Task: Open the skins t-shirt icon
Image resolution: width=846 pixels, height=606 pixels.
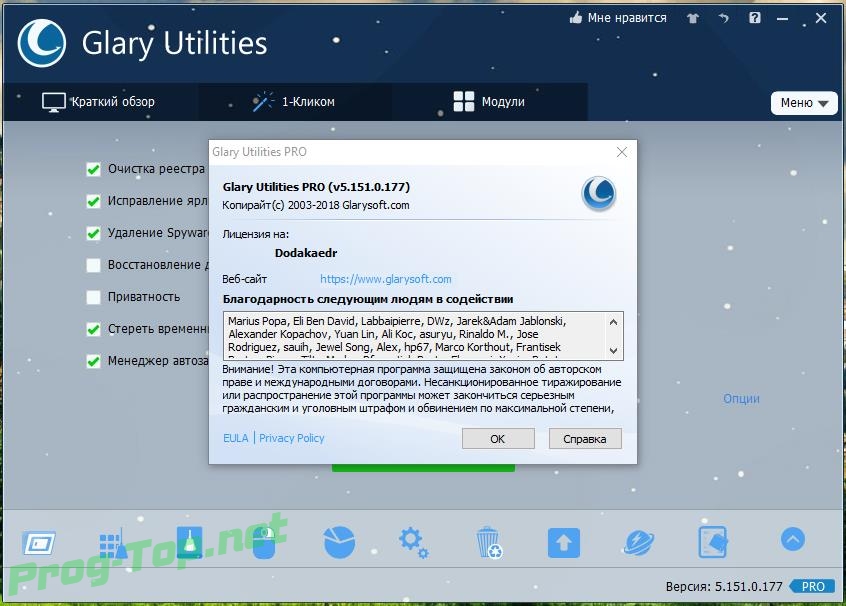Action: [693, 18]
